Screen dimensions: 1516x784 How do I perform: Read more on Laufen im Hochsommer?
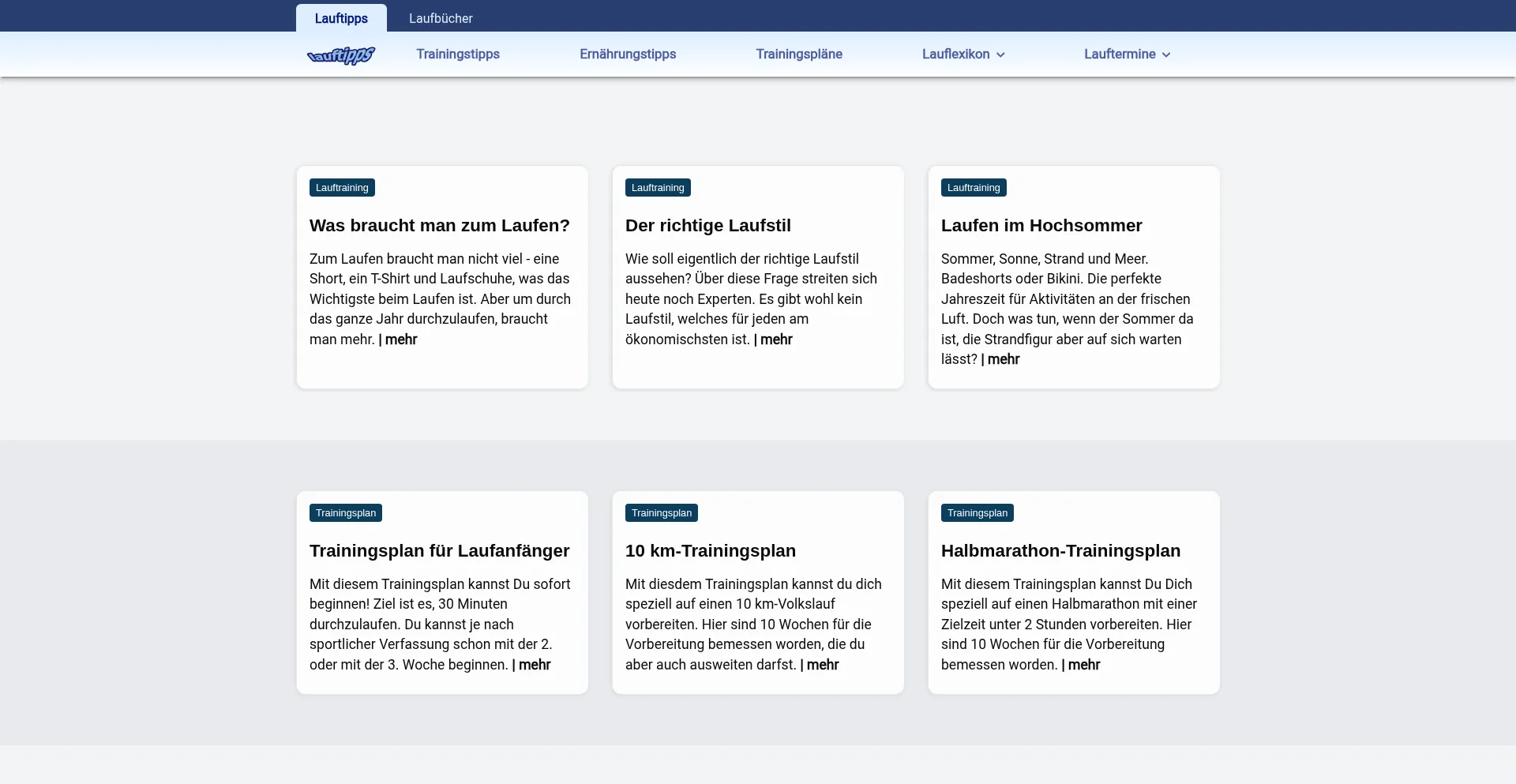[x=1003, y=359]
